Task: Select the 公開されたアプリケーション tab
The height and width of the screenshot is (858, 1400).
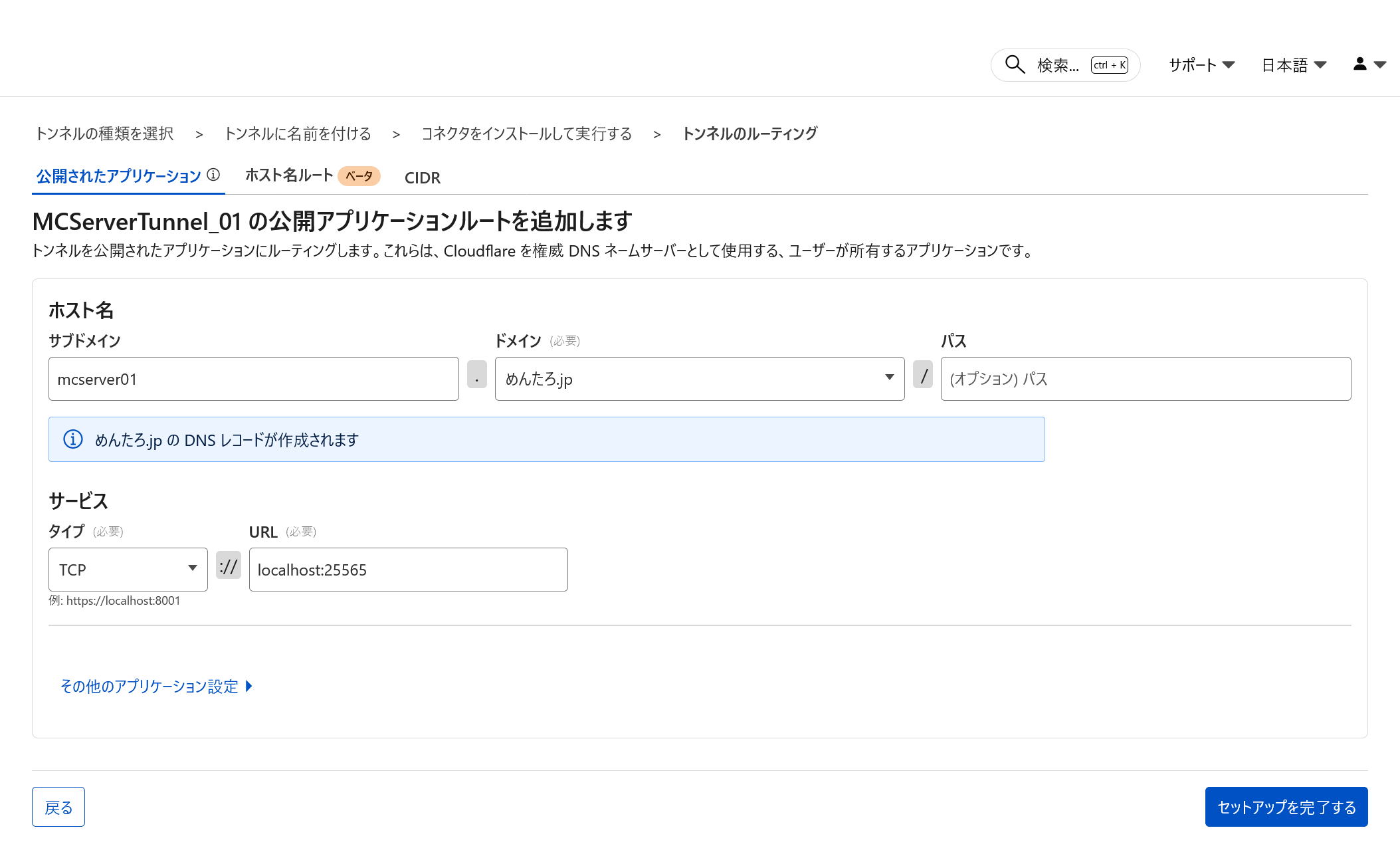Action: coord(118,176)
